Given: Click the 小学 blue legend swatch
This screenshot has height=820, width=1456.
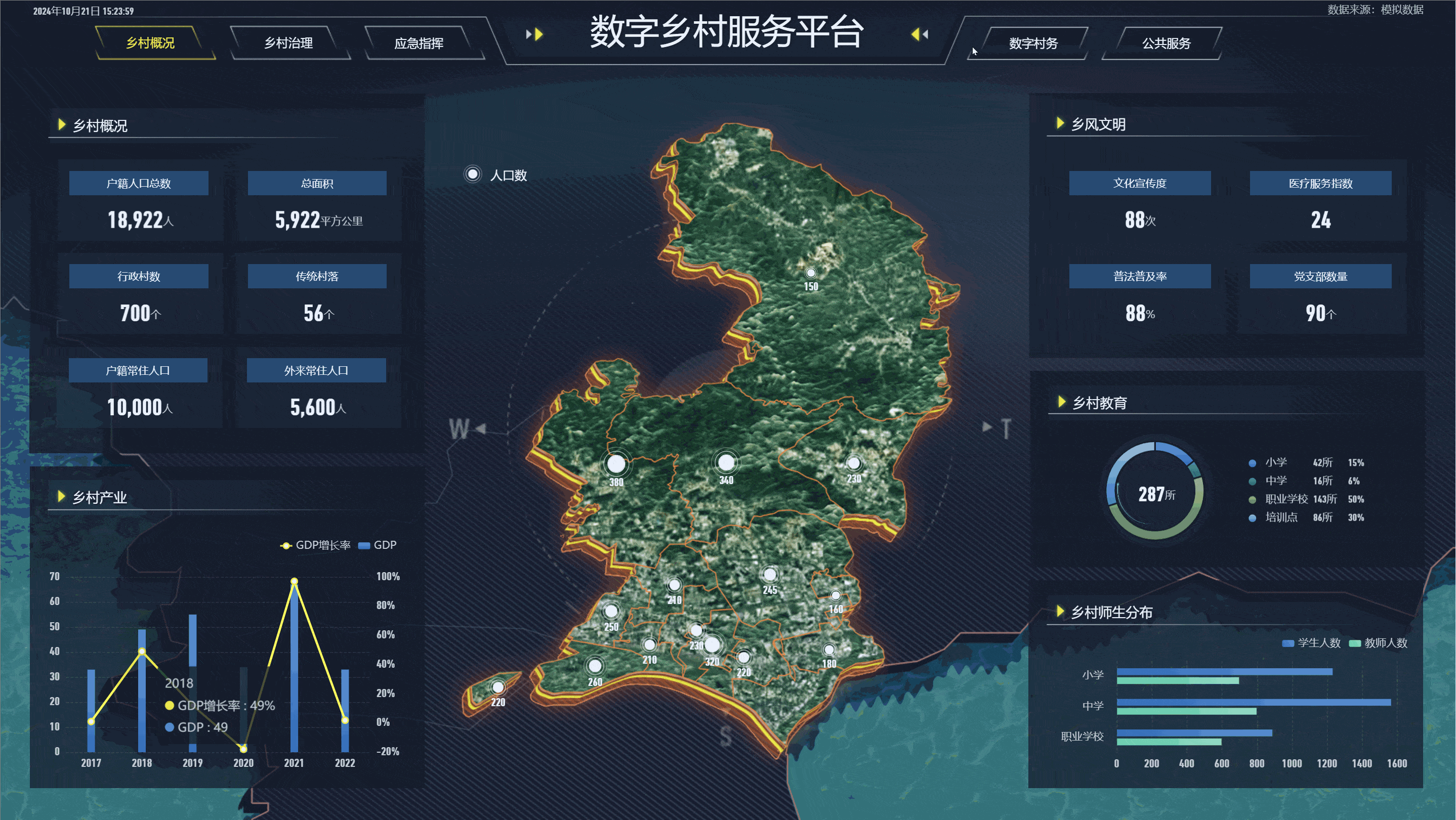Looking at the screenshot, I should (1252, 463).
